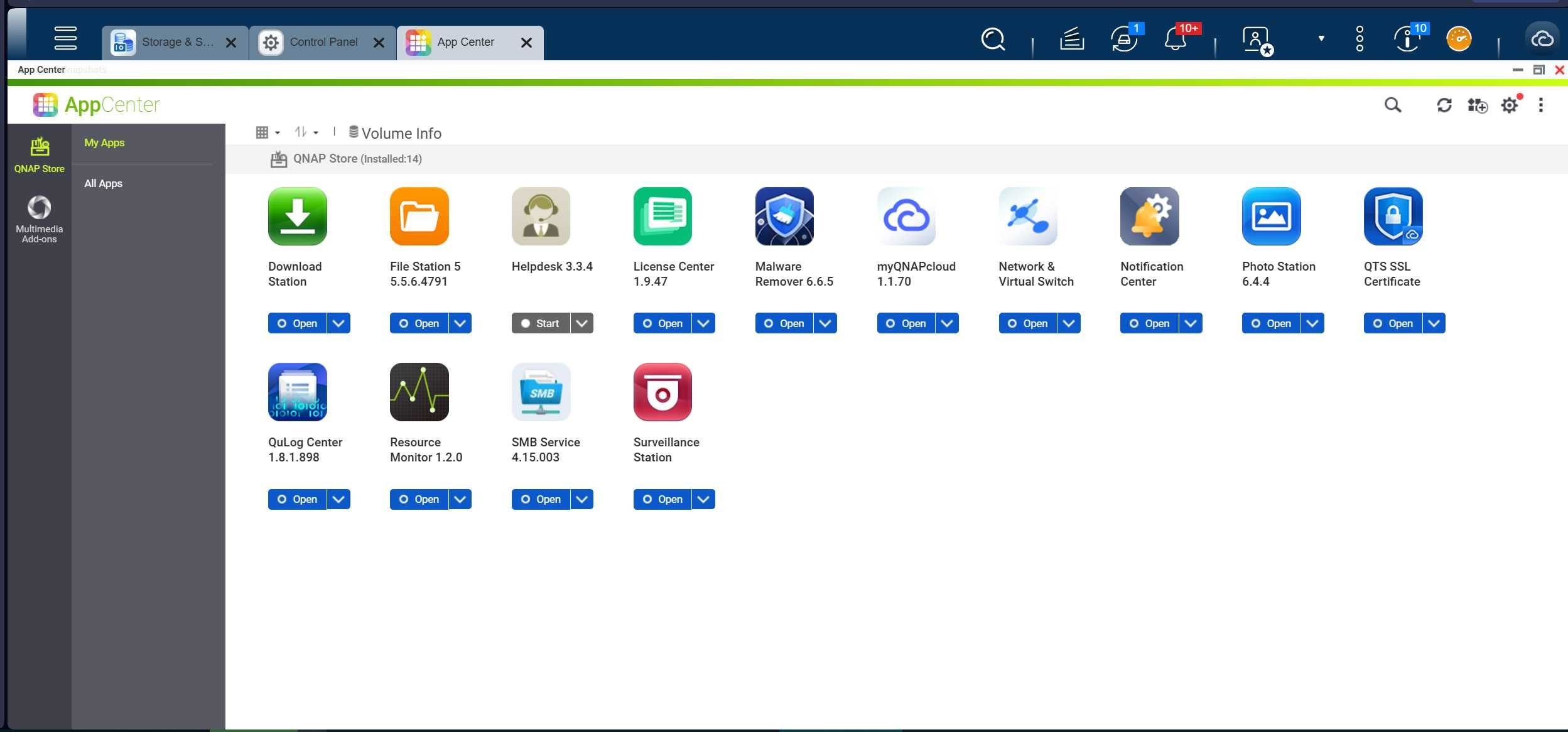Expand the myQNAPcloud action dropdown arrow
The height and width of the screenshot is (732, 1568).
tap(948, 323)
